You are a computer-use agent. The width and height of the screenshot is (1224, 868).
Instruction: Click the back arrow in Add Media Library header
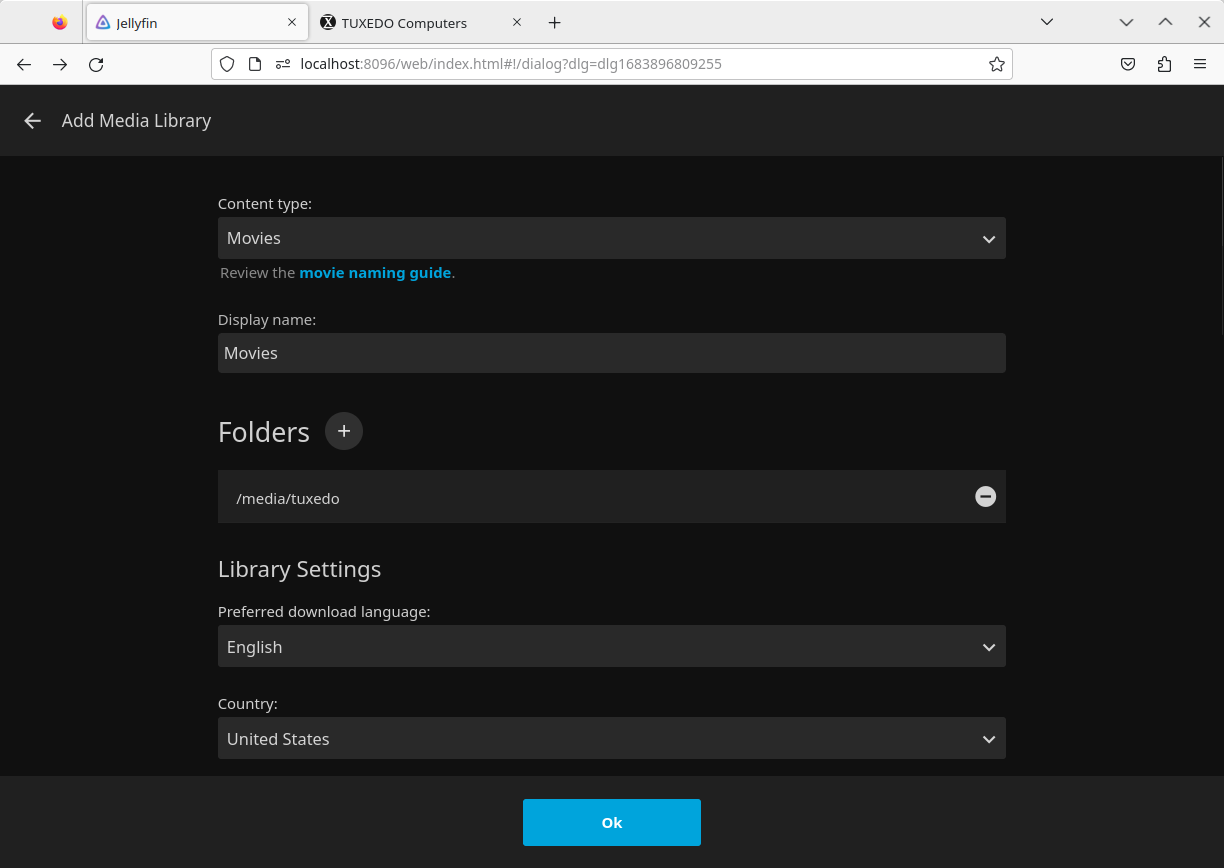(x=32, y=121)
